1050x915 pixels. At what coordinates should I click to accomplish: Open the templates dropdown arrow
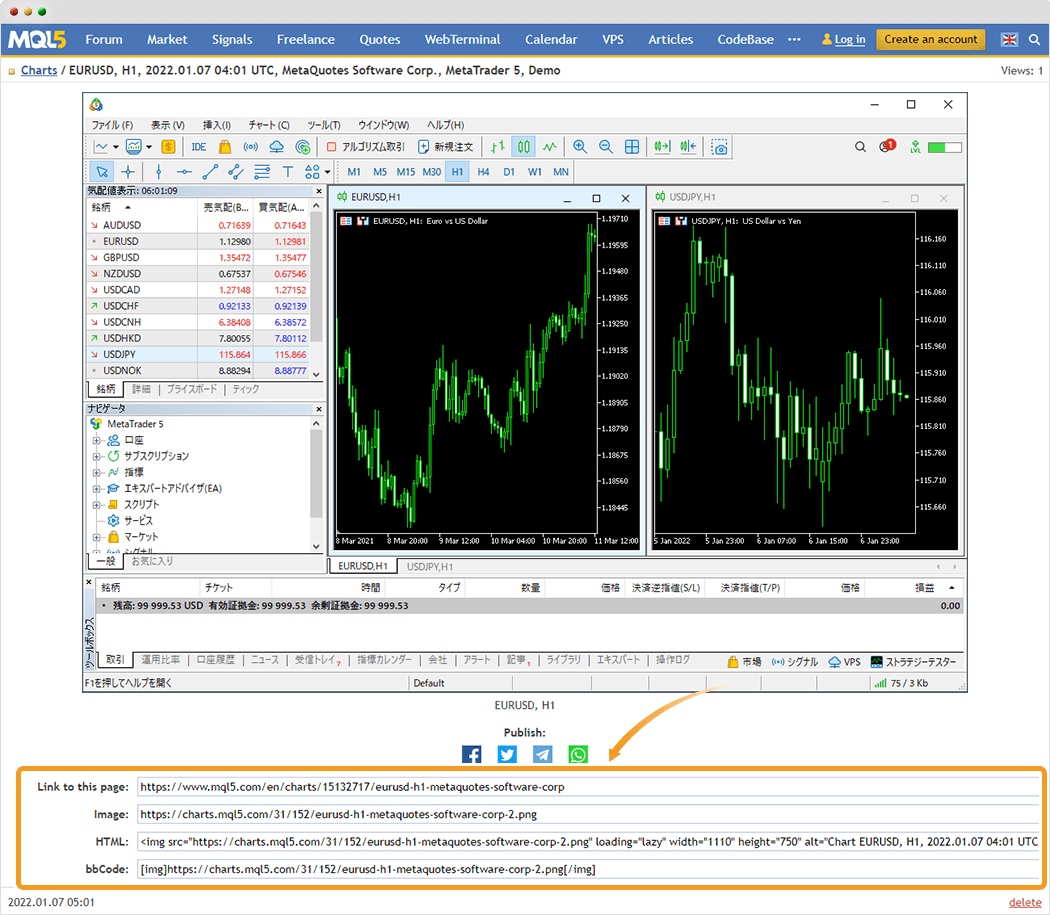point(149,147)
